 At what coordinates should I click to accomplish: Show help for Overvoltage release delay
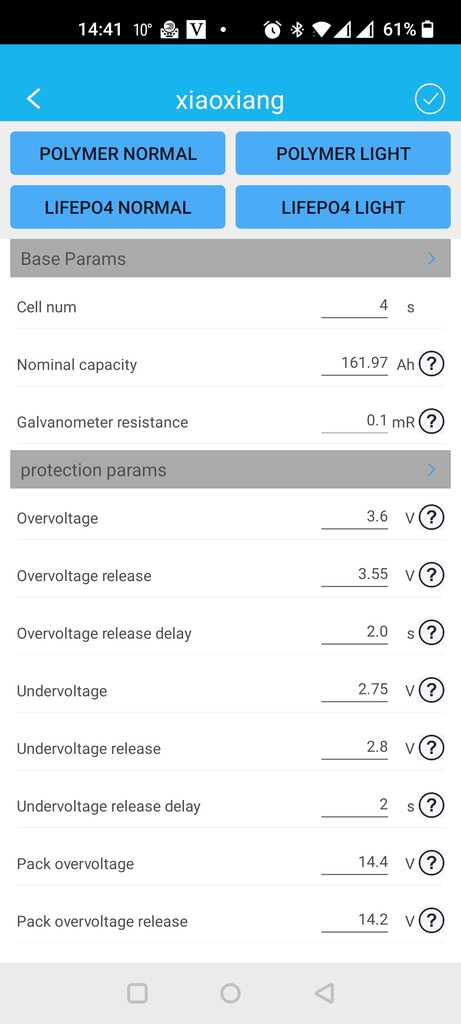click(x=431, y=632)
